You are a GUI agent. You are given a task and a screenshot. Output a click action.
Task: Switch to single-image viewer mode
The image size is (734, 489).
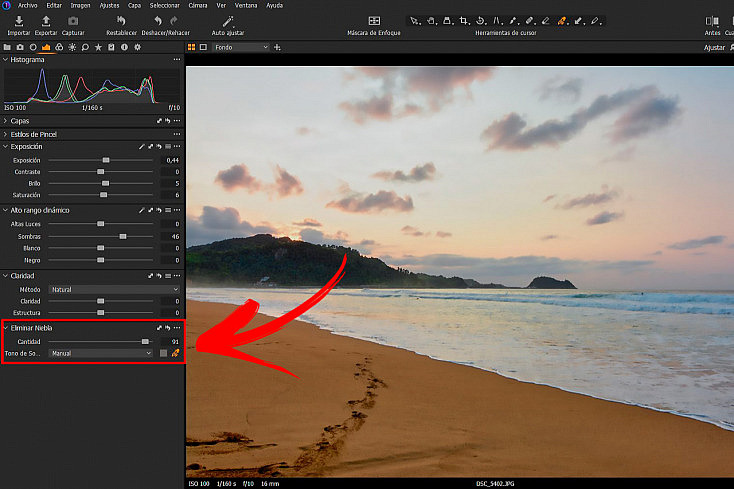point(203,47)
